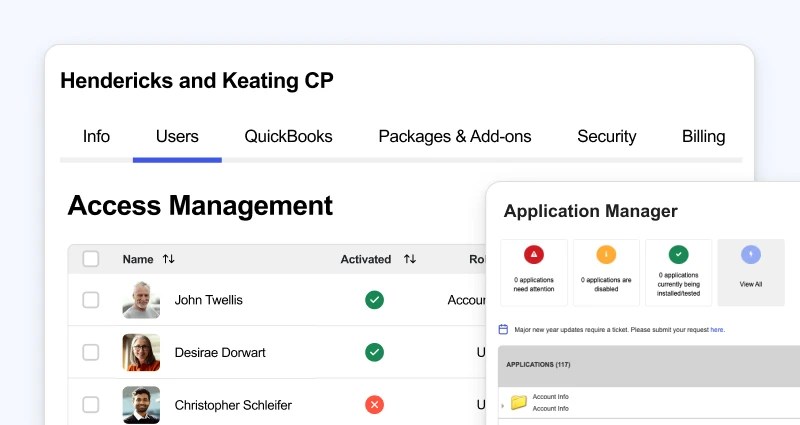Open Desirae Dorwart's profile photo
This screenshot has width=800, height=425.
pos(141,352)
